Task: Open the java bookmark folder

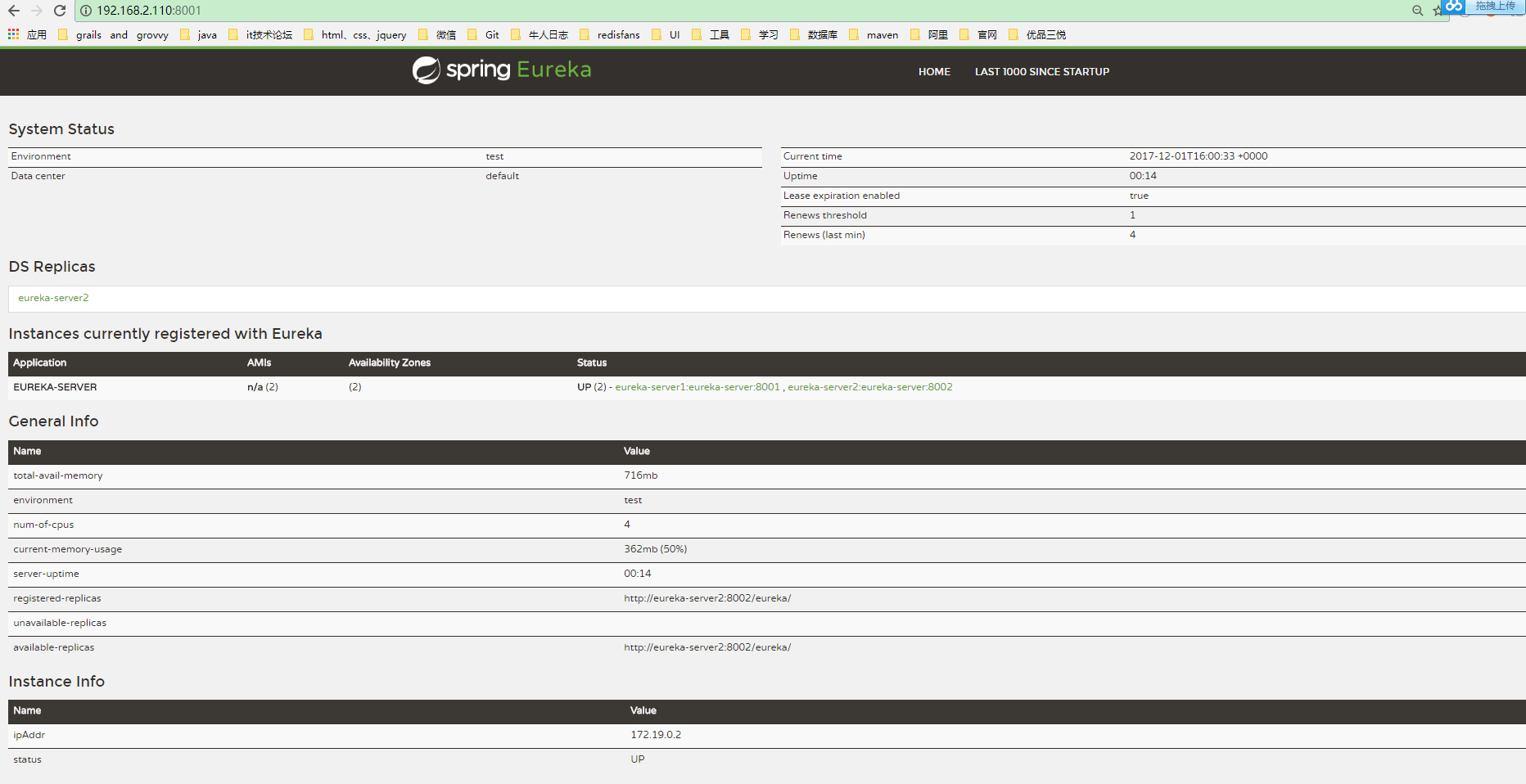Action: (199, 34)
